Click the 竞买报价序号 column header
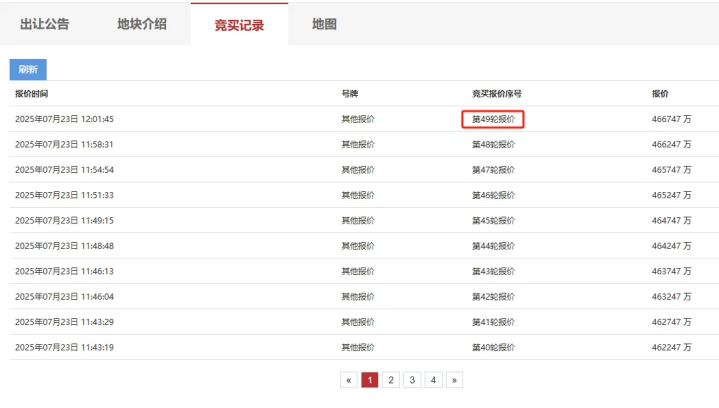The height and width of the screenshot is (408, 719). click(497, 94)
